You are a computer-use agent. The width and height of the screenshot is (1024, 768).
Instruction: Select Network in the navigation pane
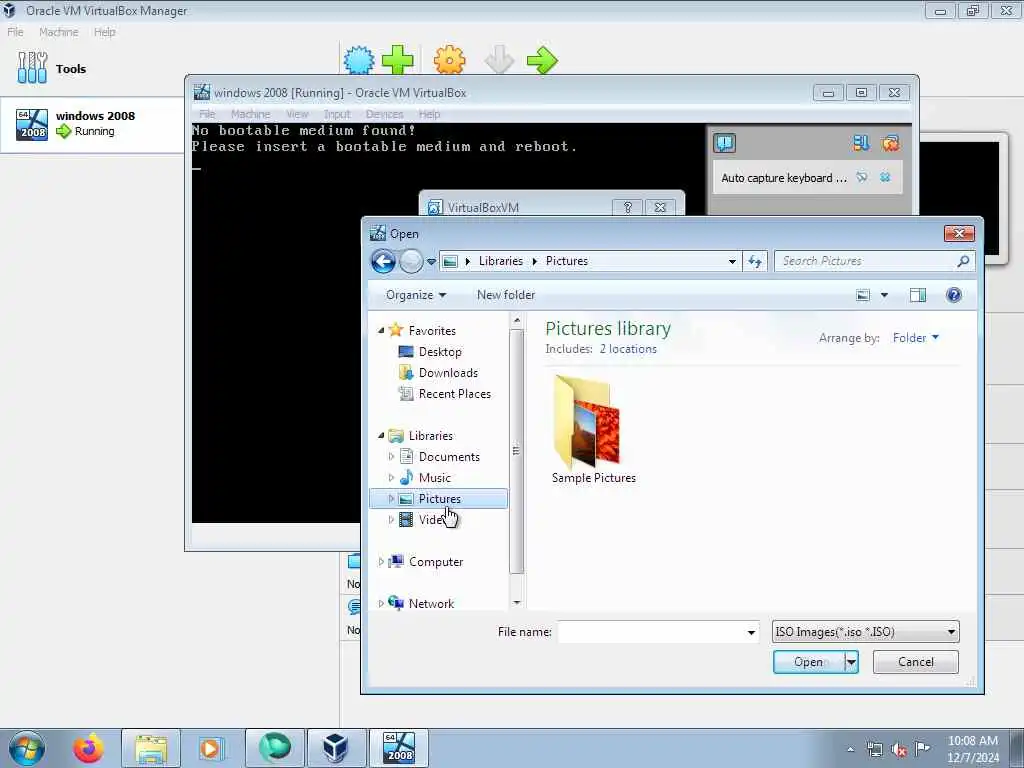tap(431, 603)
